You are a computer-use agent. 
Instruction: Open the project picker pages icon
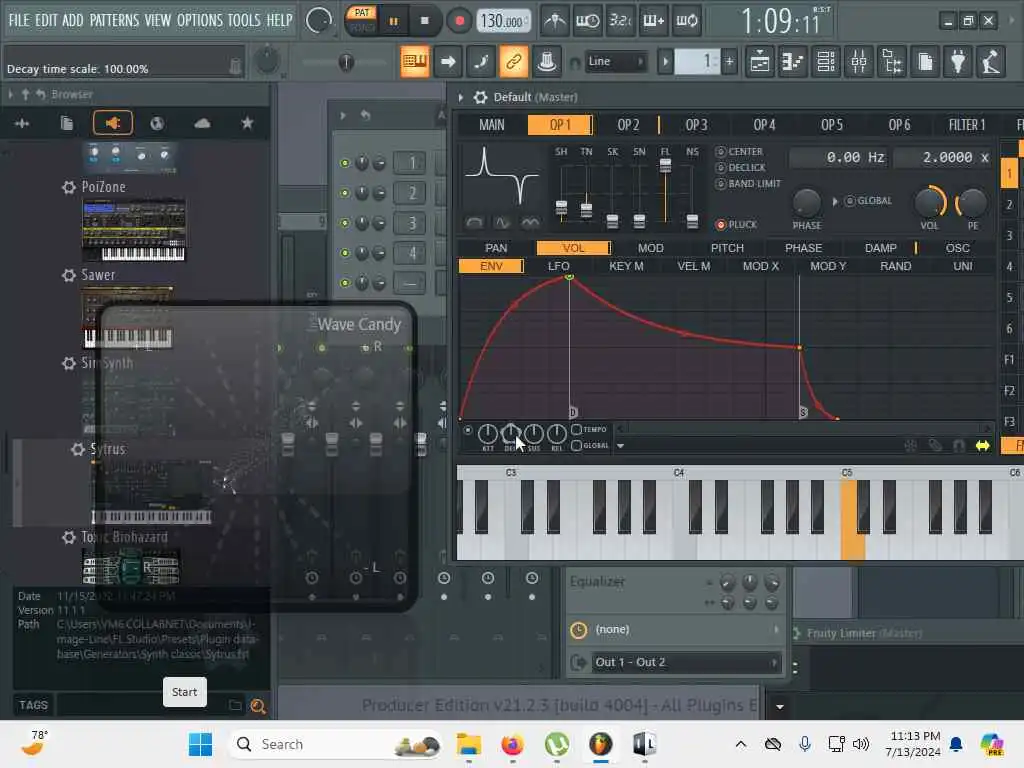pyautogui.click(x=925, y=62)
